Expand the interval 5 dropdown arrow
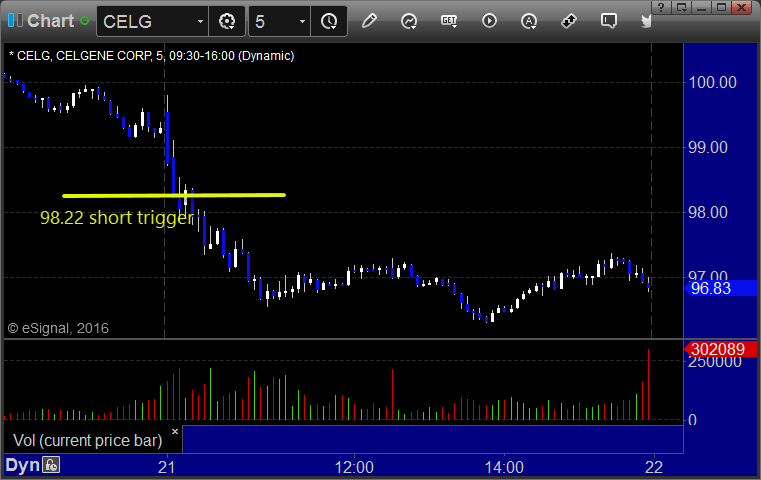The image size is (761, 480). [x=302, y=21]
